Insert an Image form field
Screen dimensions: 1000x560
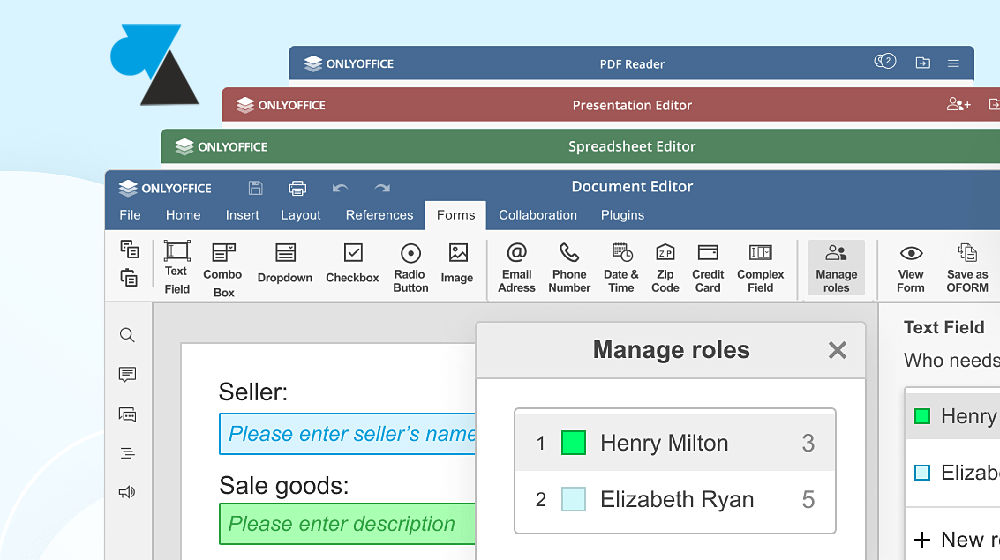457,263
